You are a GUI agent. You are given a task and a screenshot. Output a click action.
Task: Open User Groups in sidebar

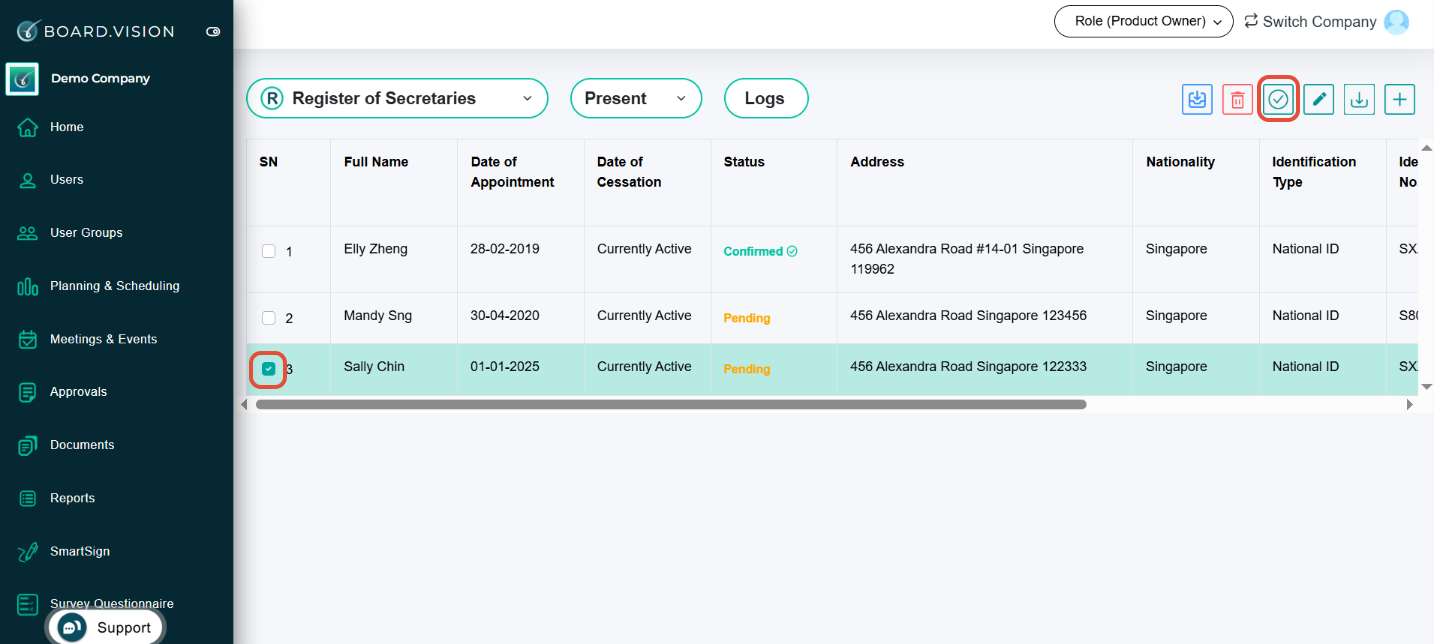(x=86, y=233)
